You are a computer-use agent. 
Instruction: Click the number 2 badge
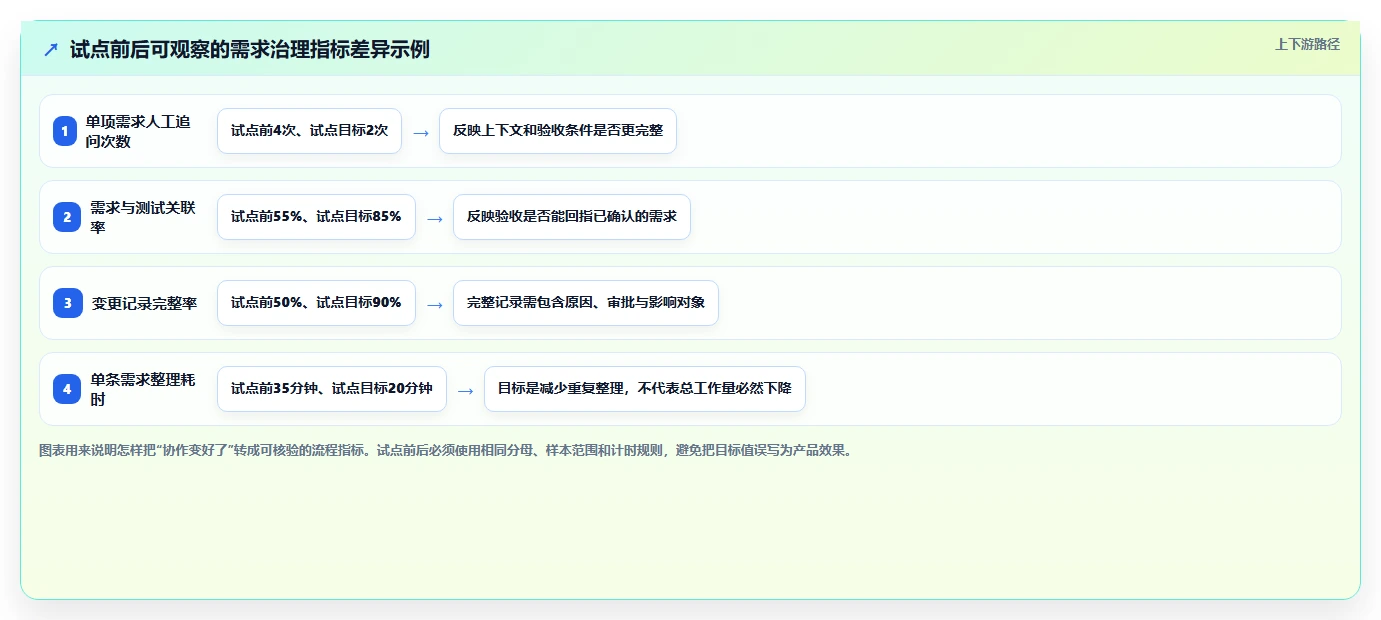pyautogui.click(x=67, y=217)
